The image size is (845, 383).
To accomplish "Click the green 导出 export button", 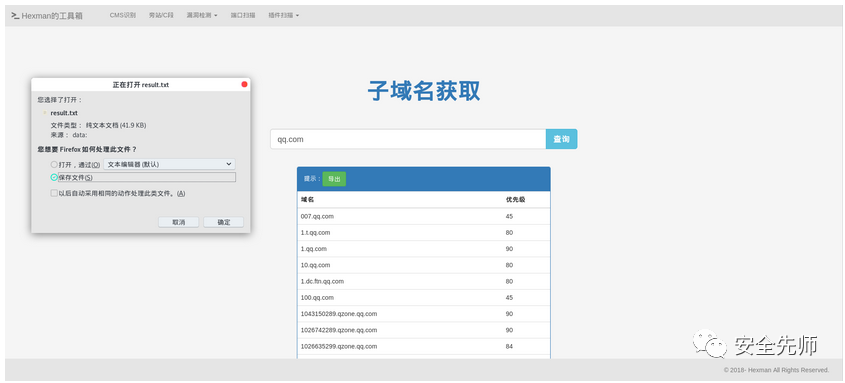I will (334, 179).
